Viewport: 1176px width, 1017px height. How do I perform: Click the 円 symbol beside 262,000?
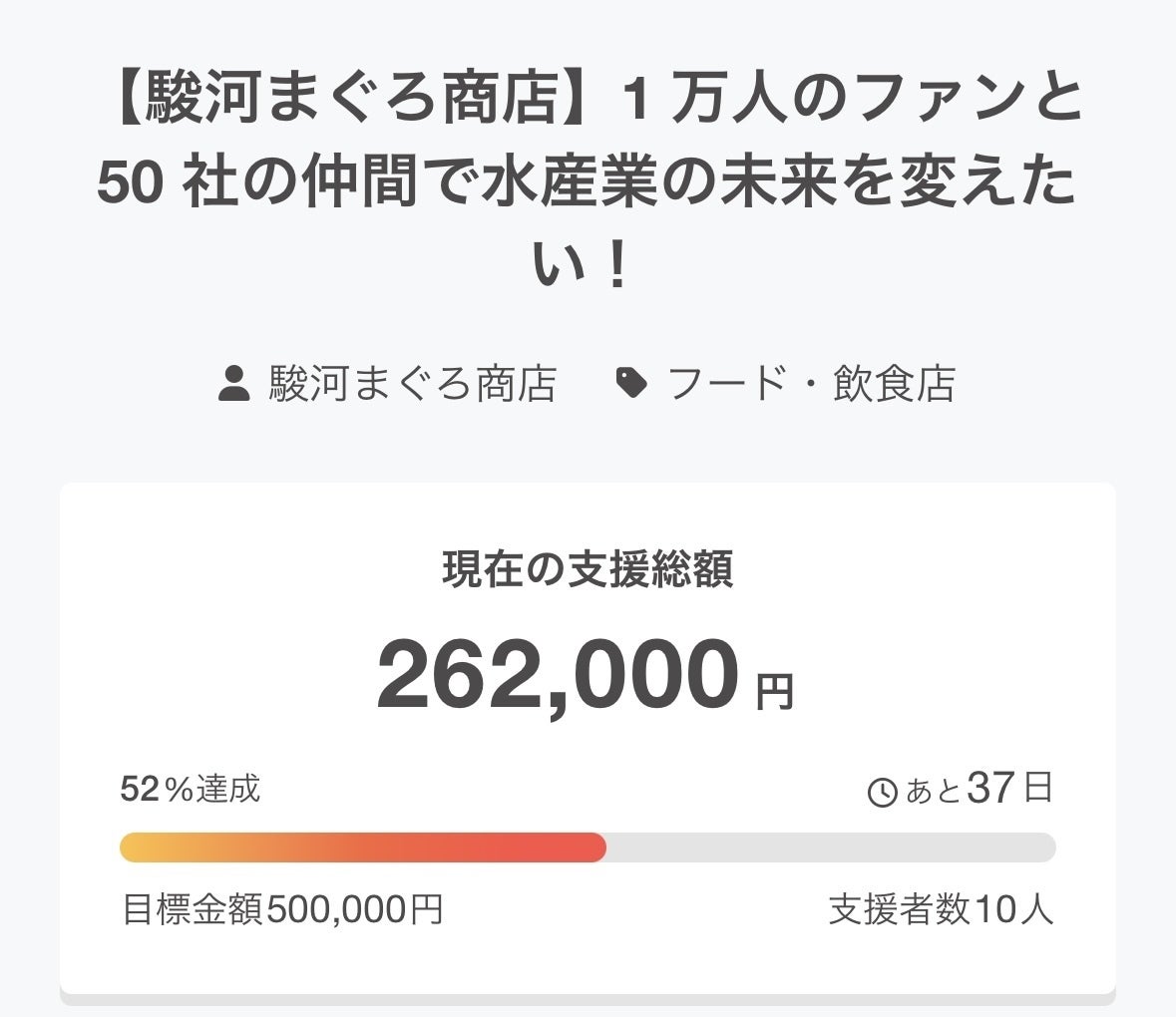point(775,691)
